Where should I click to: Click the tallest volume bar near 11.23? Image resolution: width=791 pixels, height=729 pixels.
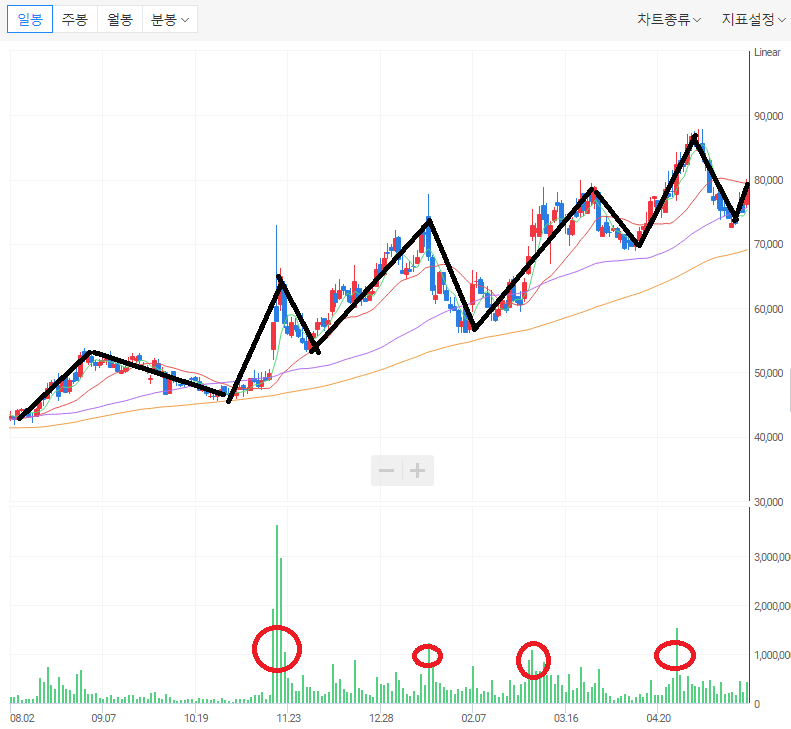277,614
